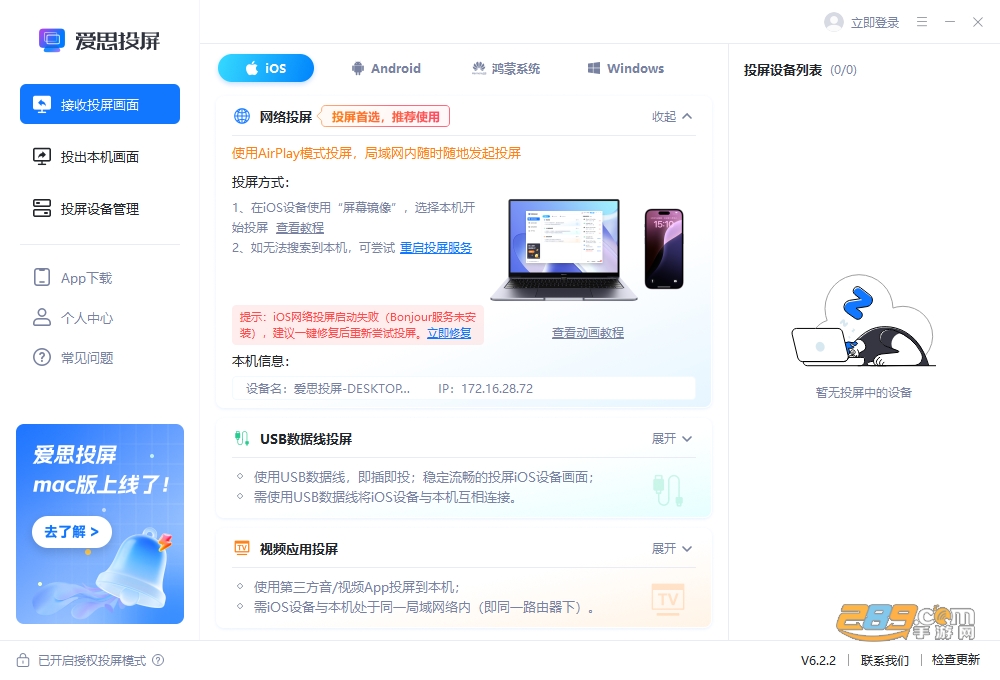Switch to the Android tab
This screenshot has width=1000, height=680.
[386, 68]
